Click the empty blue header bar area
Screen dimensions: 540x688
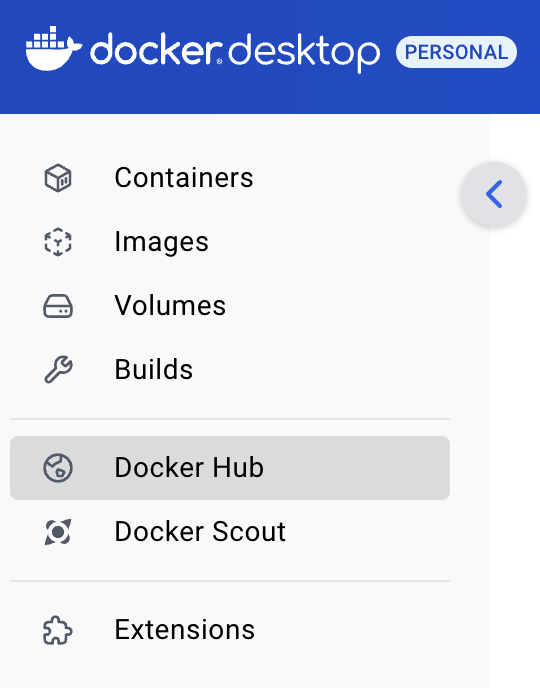[x=270, y=94]
